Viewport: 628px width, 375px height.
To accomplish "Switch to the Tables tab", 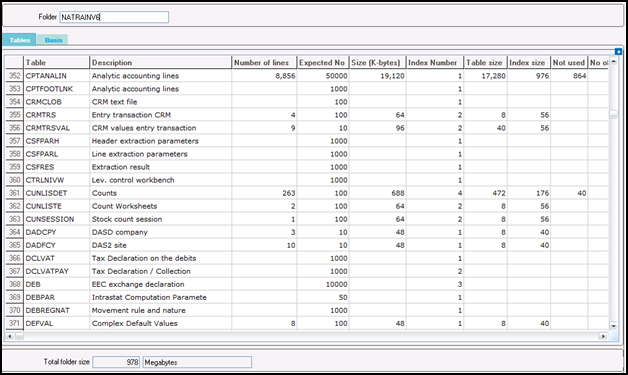I will coord(20,40).
